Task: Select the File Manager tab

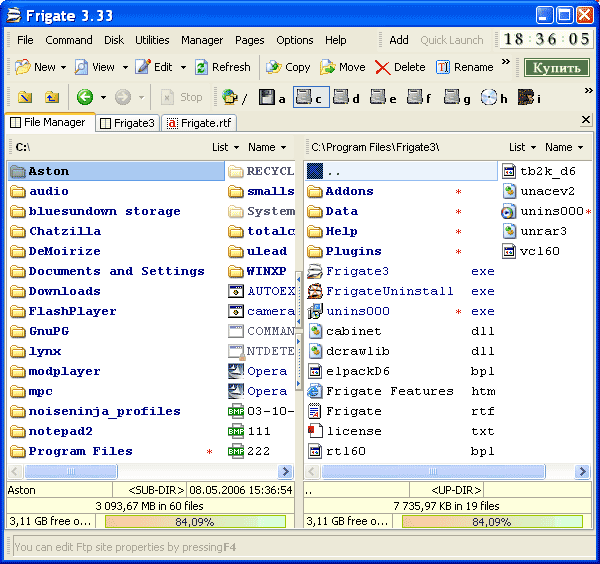Action: [49, 122]
